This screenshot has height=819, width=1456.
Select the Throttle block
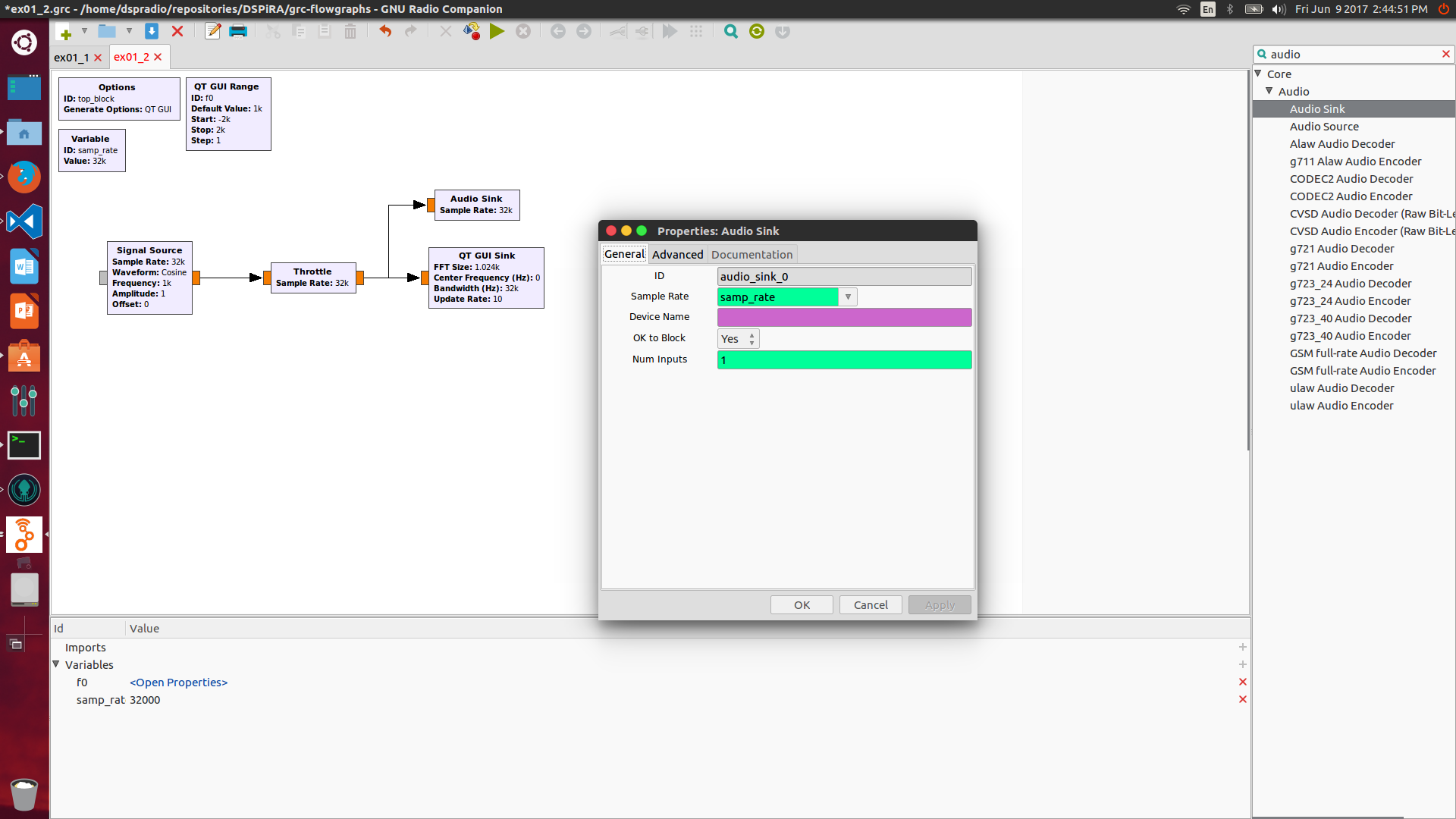(x=312, y=278)
